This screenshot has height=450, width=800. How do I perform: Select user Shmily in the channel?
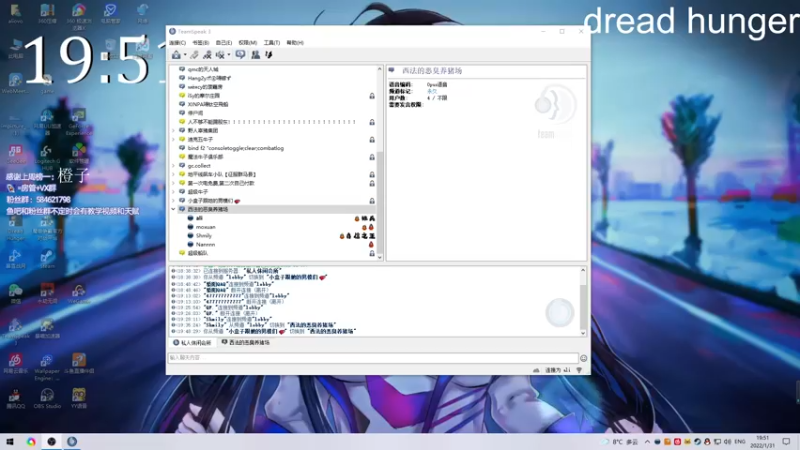tap(204, 236)
